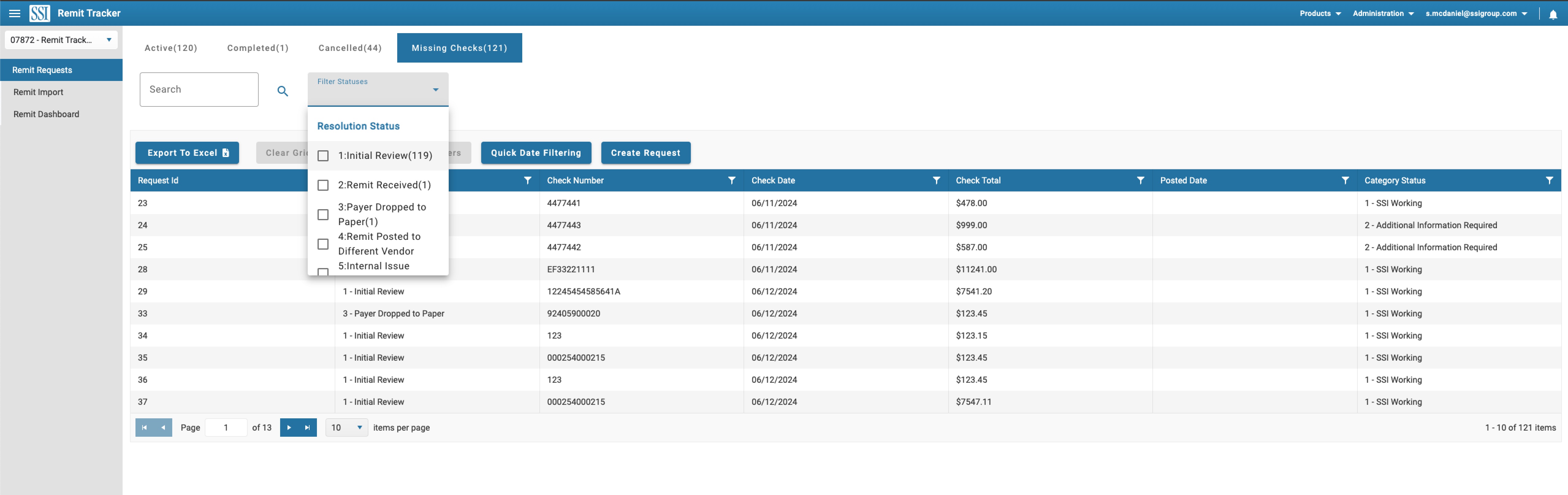This screenshot has width=1568, height=495.
Task: Click into the Search field
Action: point(199,90)
